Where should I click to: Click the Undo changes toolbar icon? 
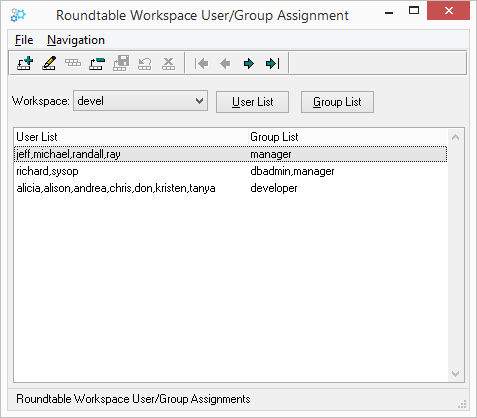coord(145,63)
